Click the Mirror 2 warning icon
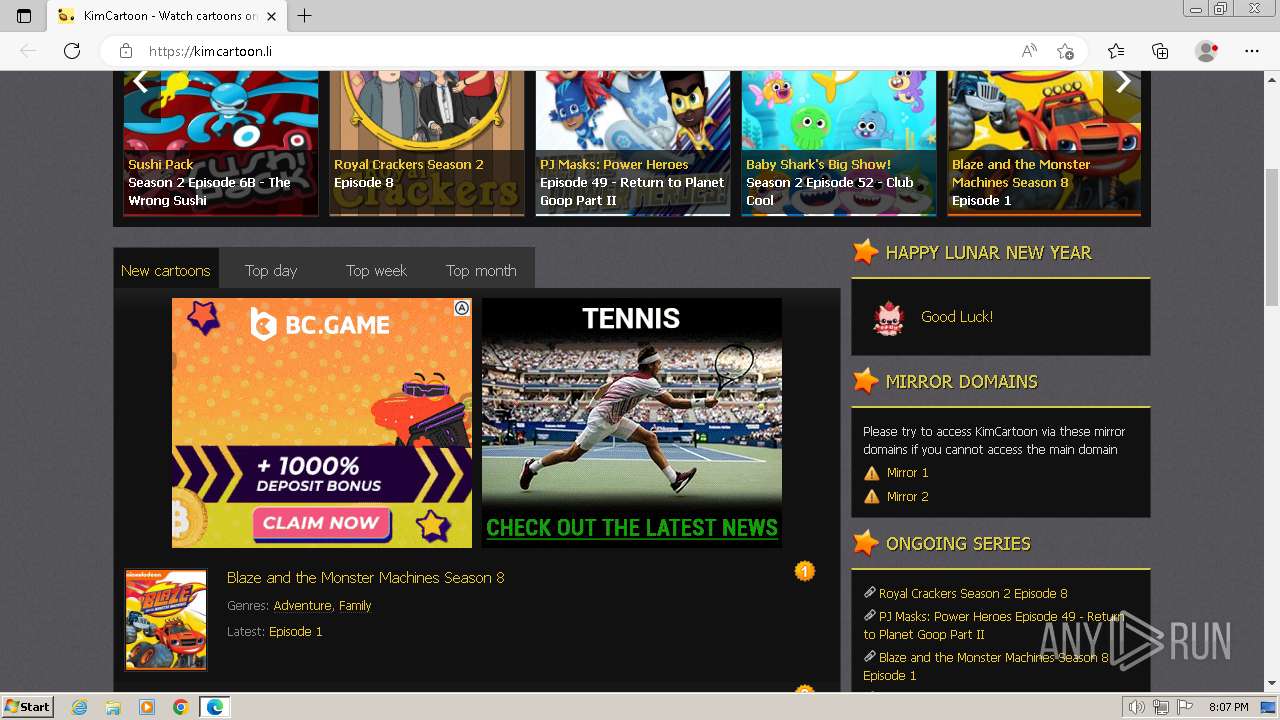Screen dimensions: 1280x720 coord(872,497)
